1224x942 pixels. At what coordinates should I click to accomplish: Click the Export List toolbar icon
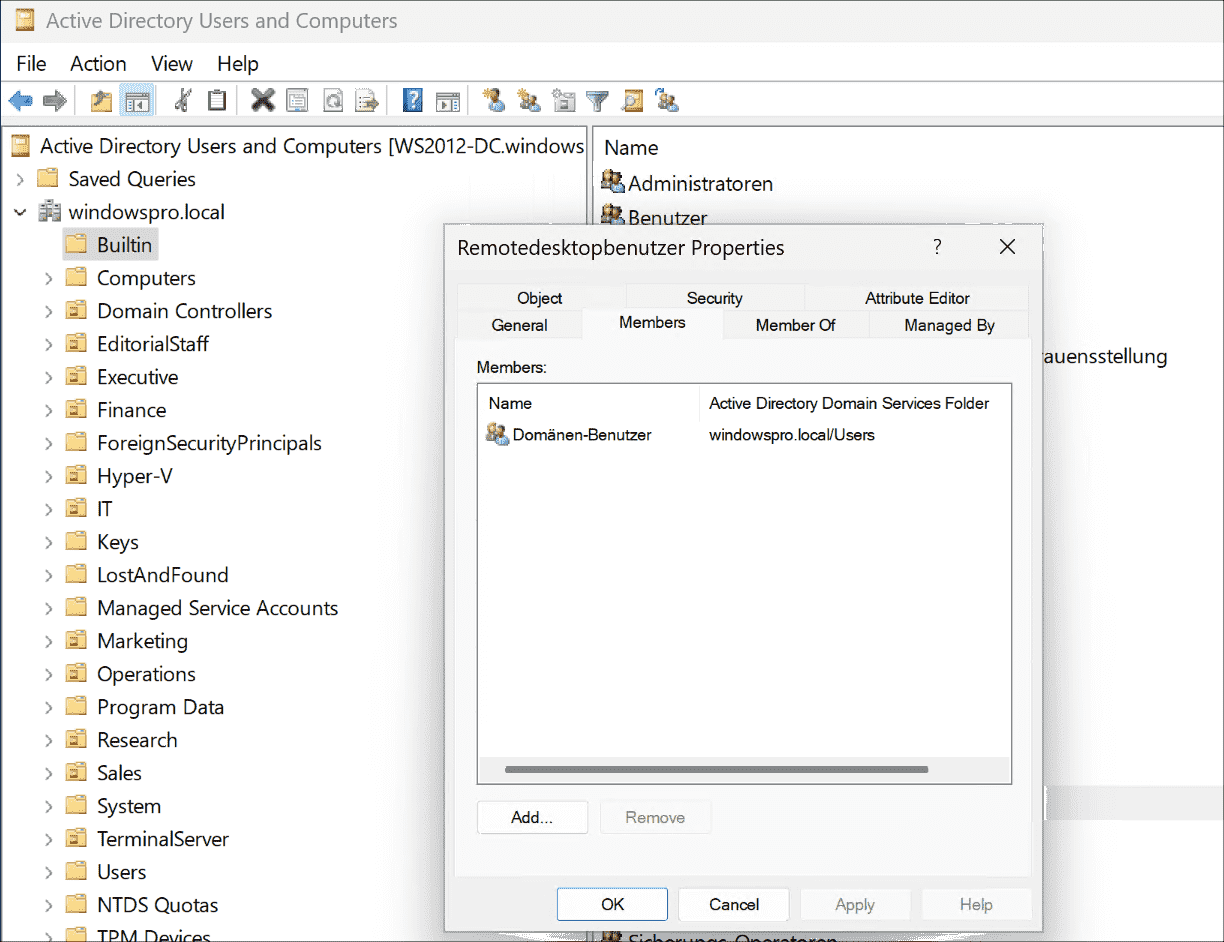(367, 100)
